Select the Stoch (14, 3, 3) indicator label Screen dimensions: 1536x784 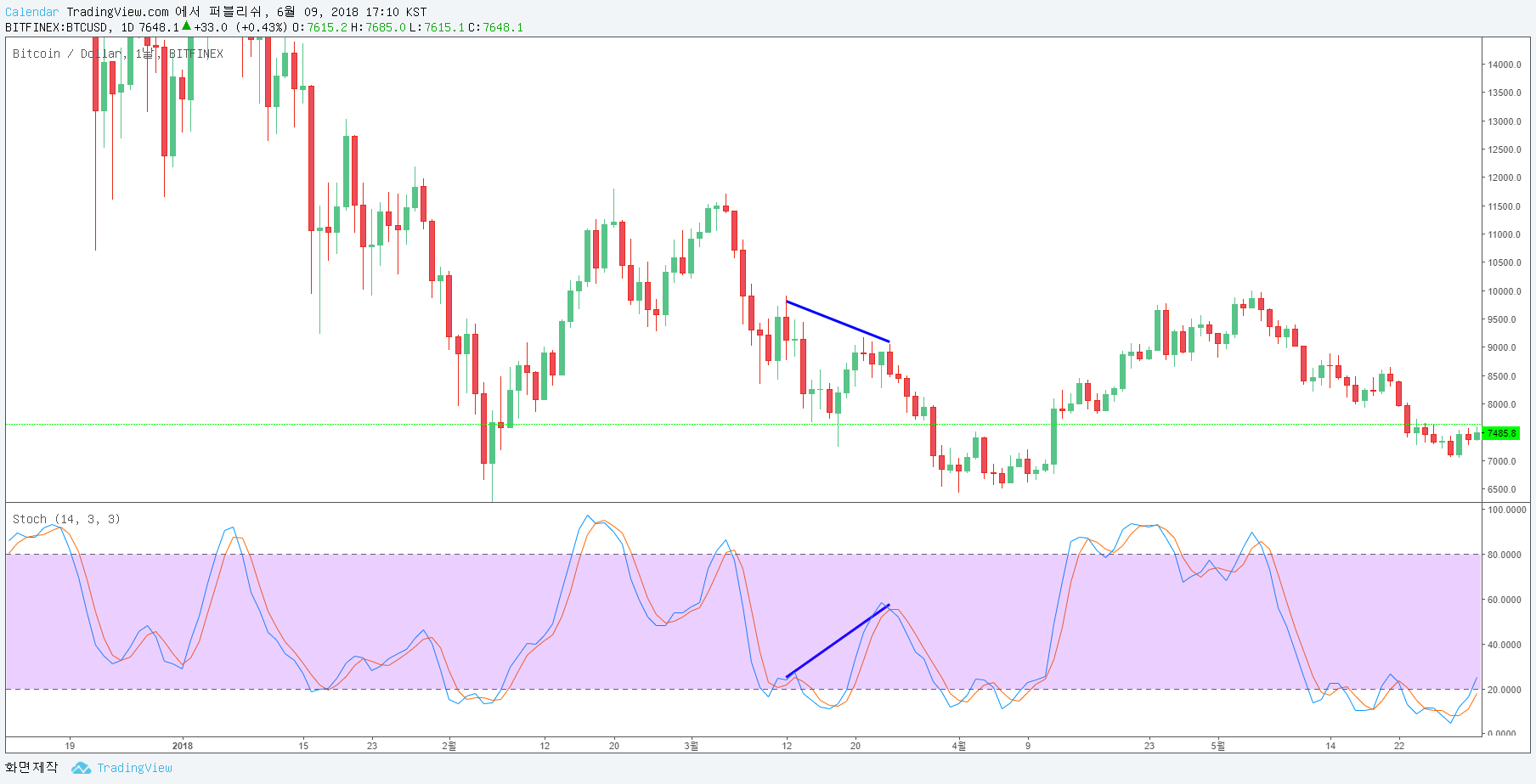click(66, 519)
